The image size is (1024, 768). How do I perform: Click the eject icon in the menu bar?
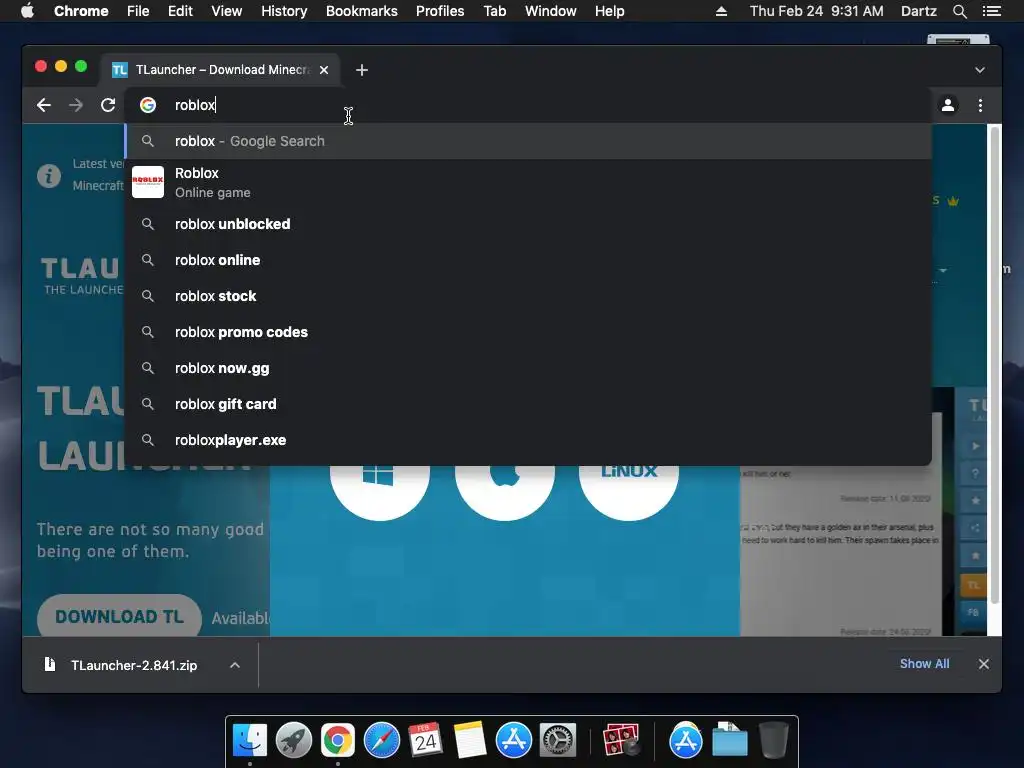click(x=721, y=11)
